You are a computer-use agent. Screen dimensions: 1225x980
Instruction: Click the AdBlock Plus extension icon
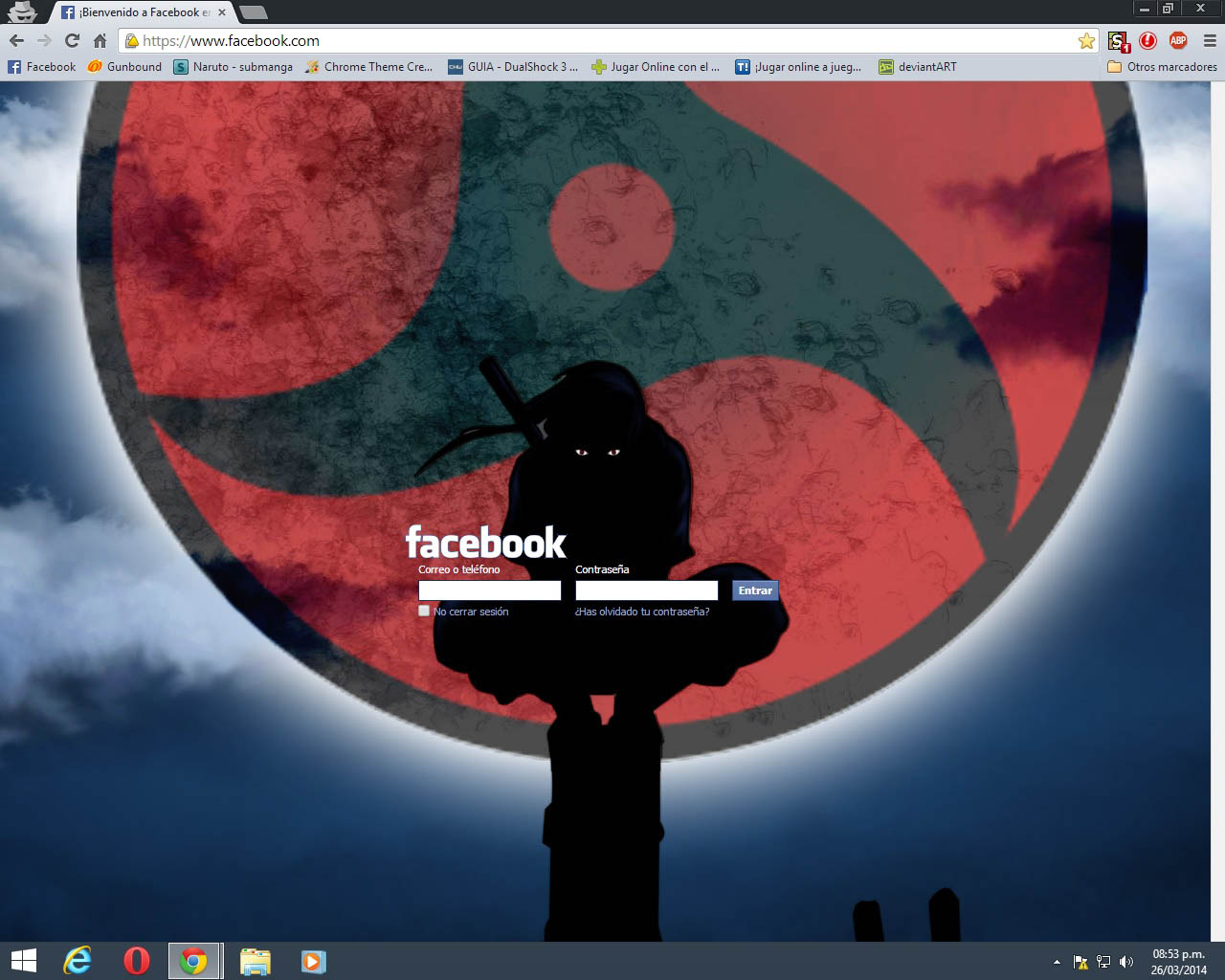[1177, 40]
